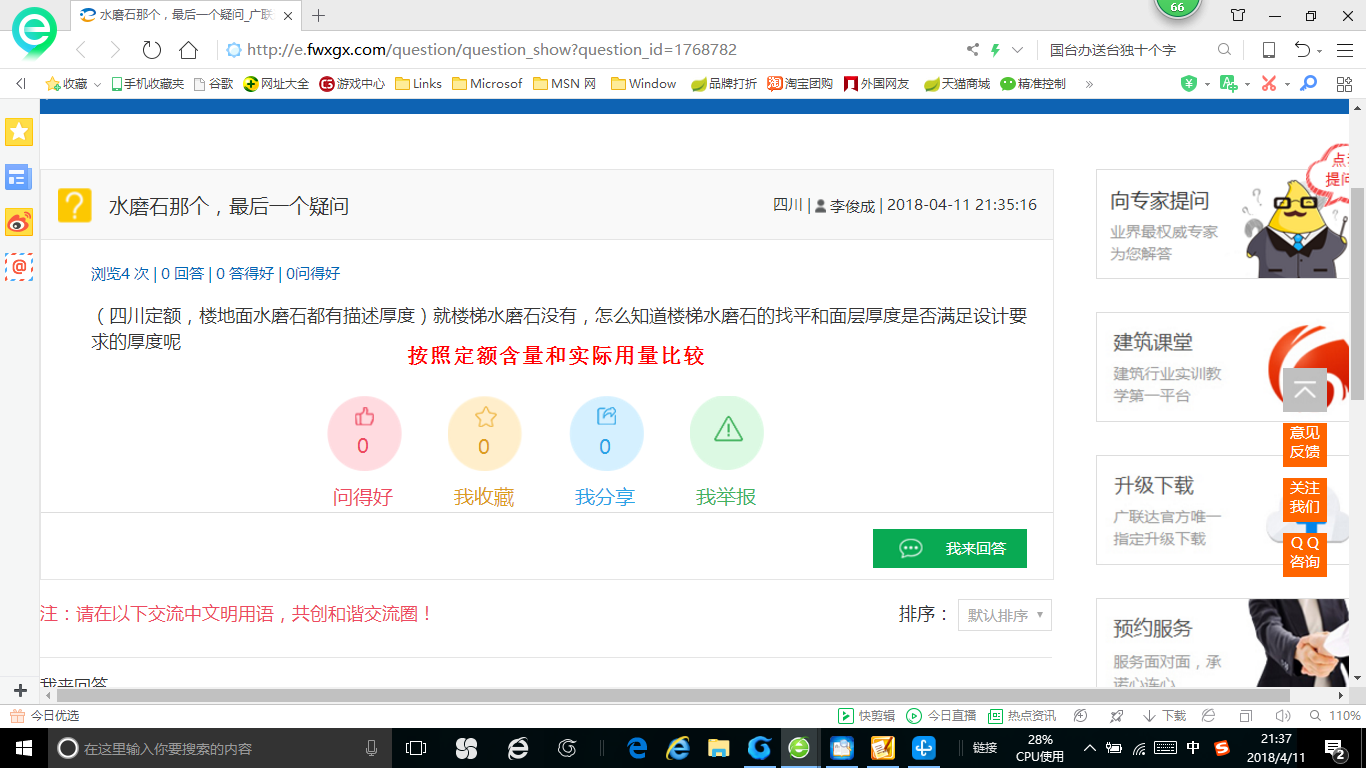This screenshot has width=1366, height=768.
Task: Open the Microsof bookmark folder
Action: [x=487, y=84]
